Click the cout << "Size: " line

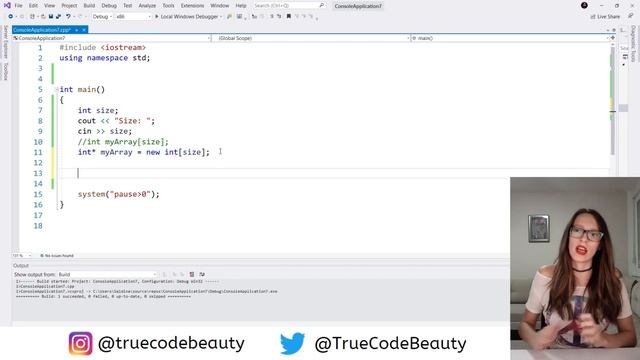[x=116, y=121]
